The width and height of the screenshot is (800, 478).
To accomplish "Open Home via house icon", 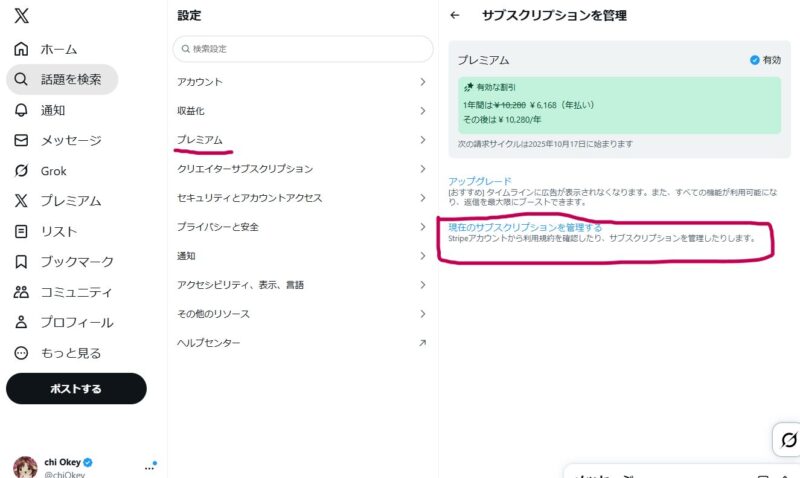I will 22,49.
